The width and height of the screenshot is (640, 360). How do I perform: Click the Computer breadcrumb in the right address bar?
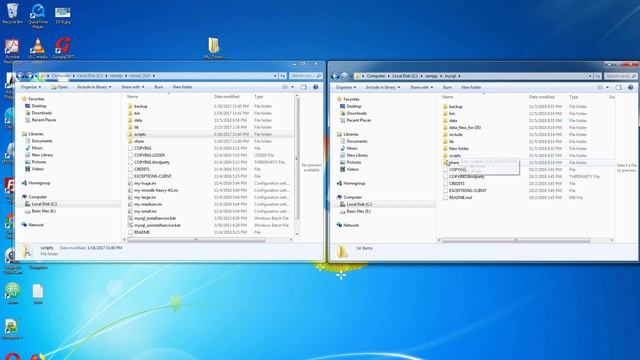376,76
